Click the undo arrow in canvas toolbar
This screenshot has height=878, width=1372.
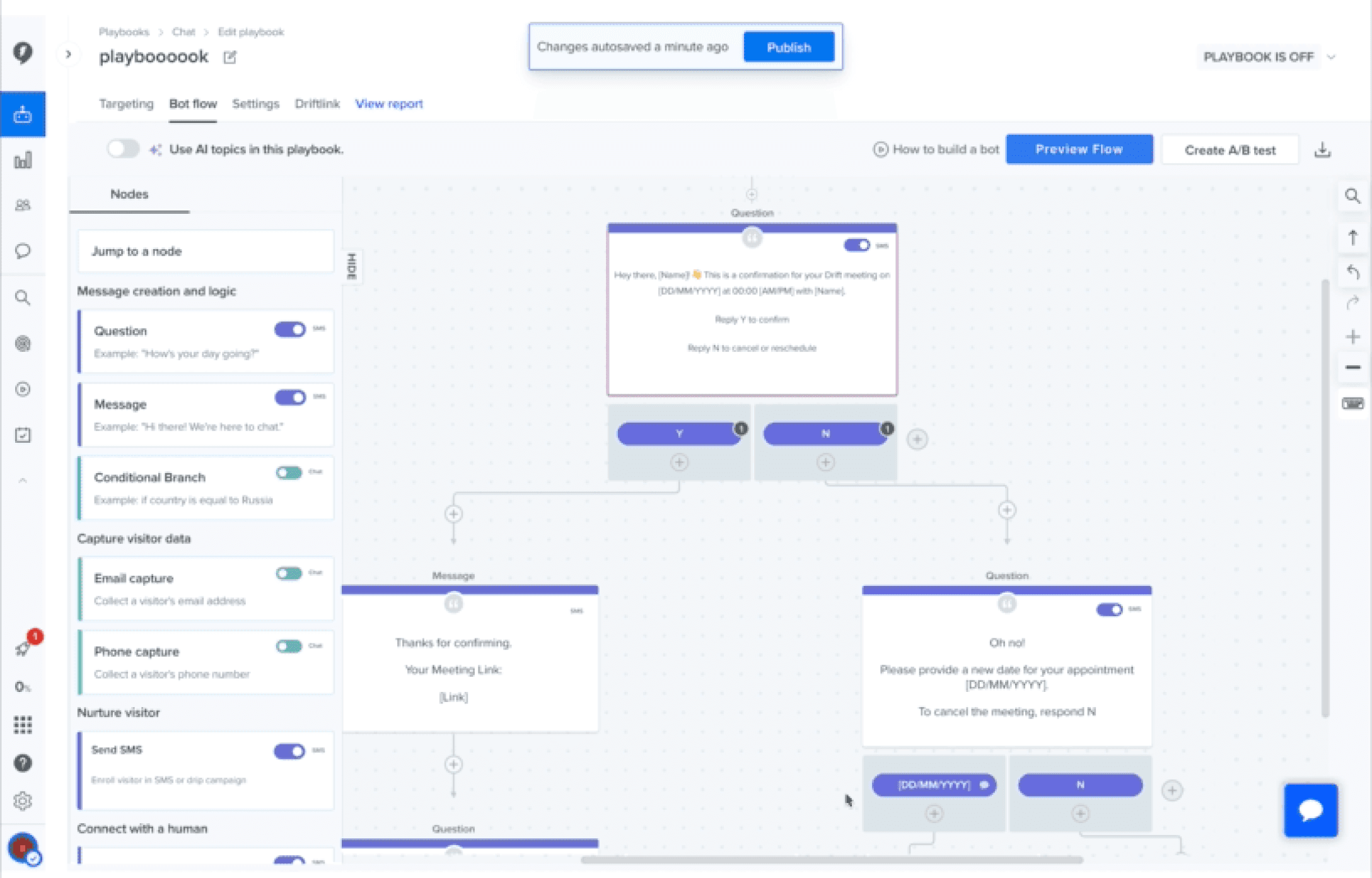click(1352, 272)
